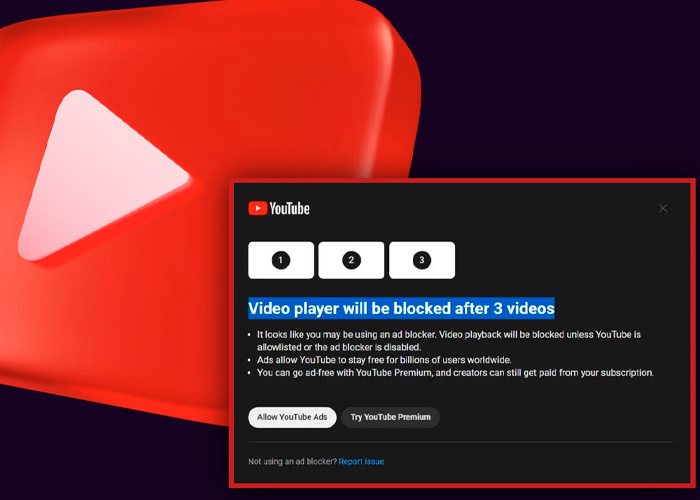
Task: Click the number 2 circle badge
Action: 351,260
